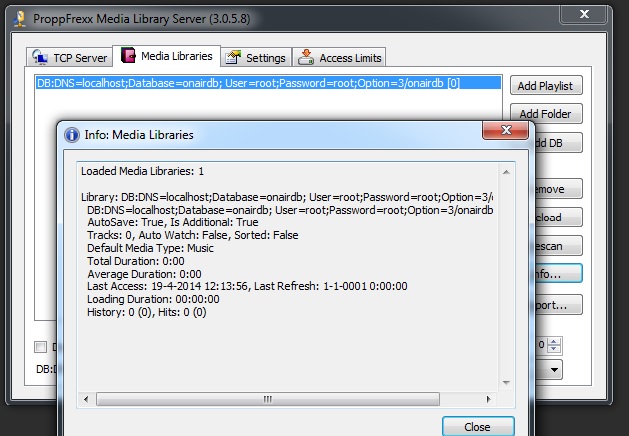
Task: Click the info text scroll up arrow
Action: (506, 172)
